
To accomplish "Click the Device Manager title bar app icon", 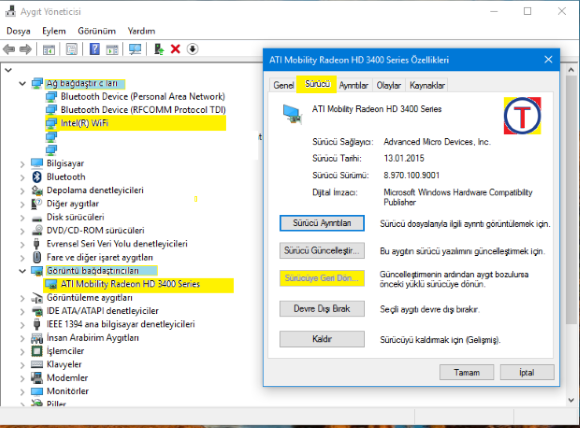I will coord(10,11).
